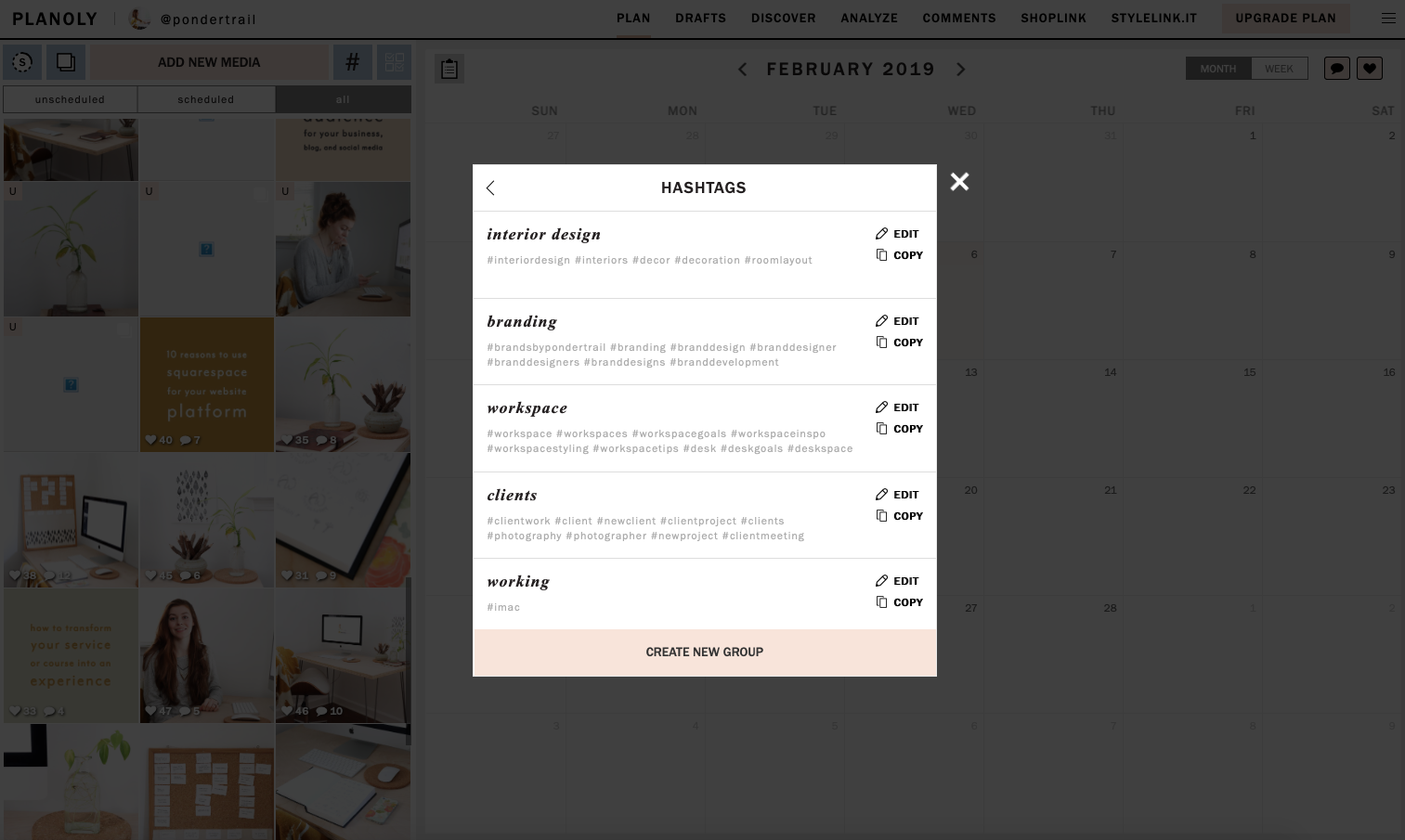Go to the previous month

coord(742,70)
